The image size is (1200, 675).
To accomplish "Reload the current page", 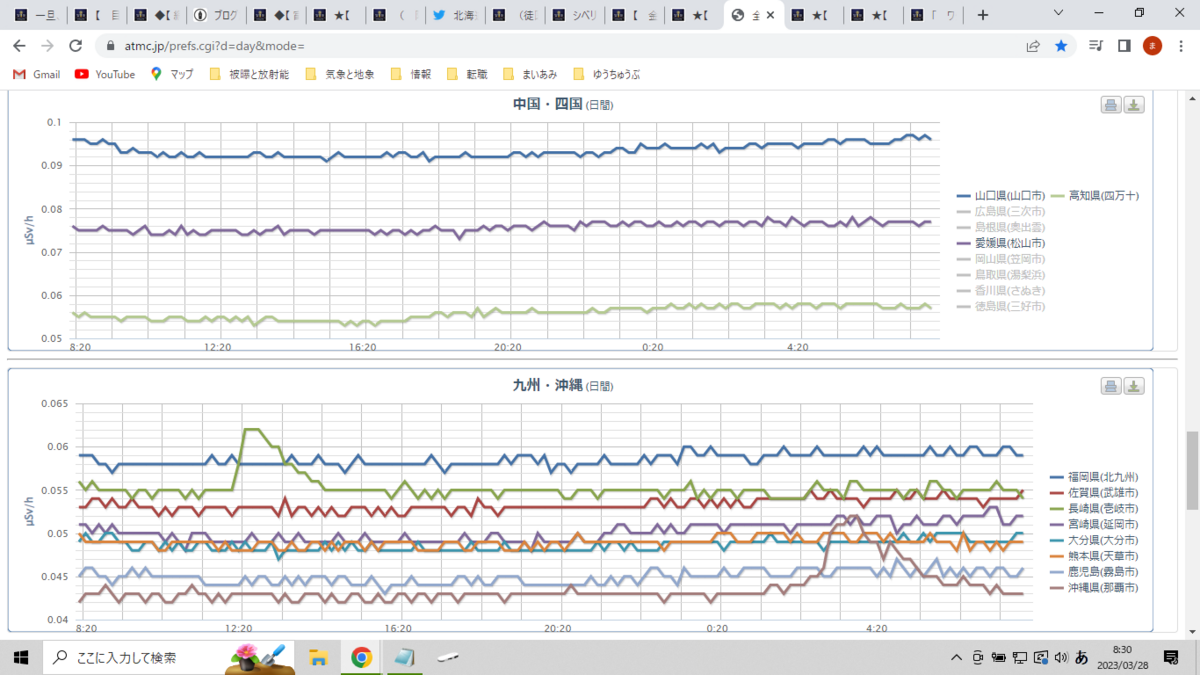I will 75,46.
